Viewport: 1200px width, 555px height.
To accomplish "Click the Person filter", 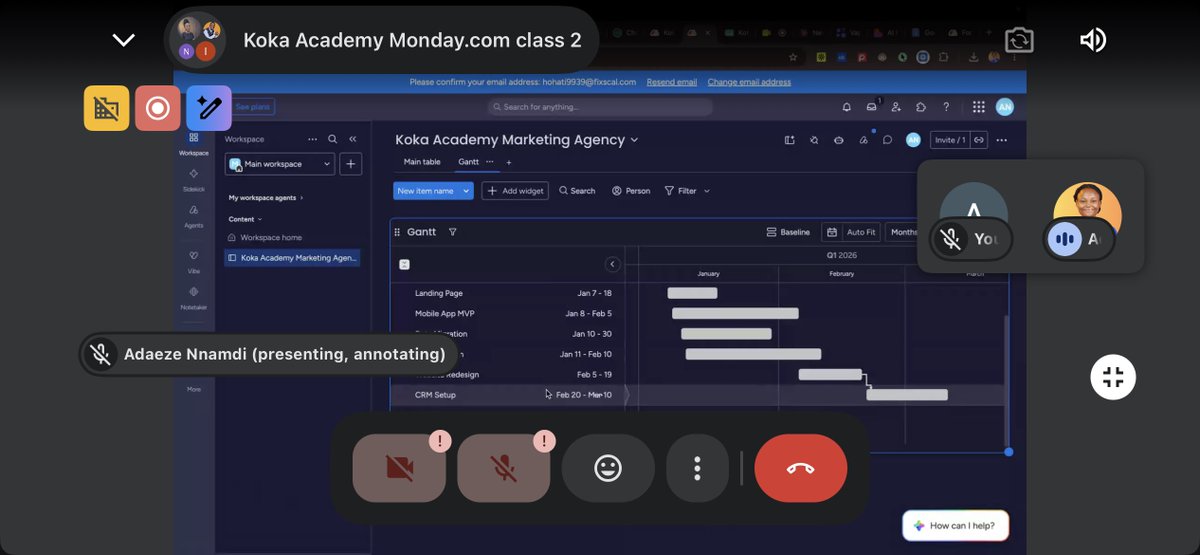I will pyautogui.click(x=631, y=191).
